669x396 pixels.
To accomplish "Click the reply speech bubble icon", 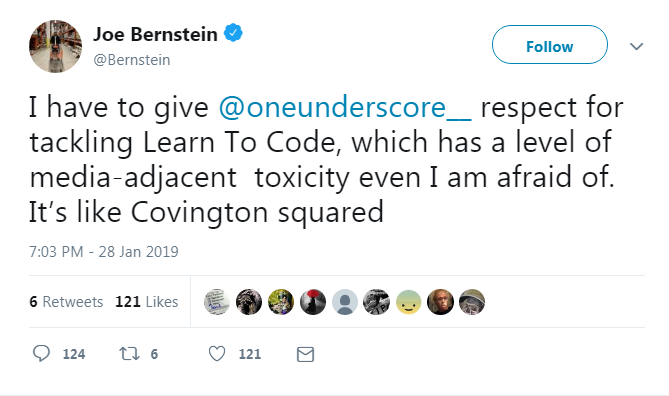I will pos(41,353).
